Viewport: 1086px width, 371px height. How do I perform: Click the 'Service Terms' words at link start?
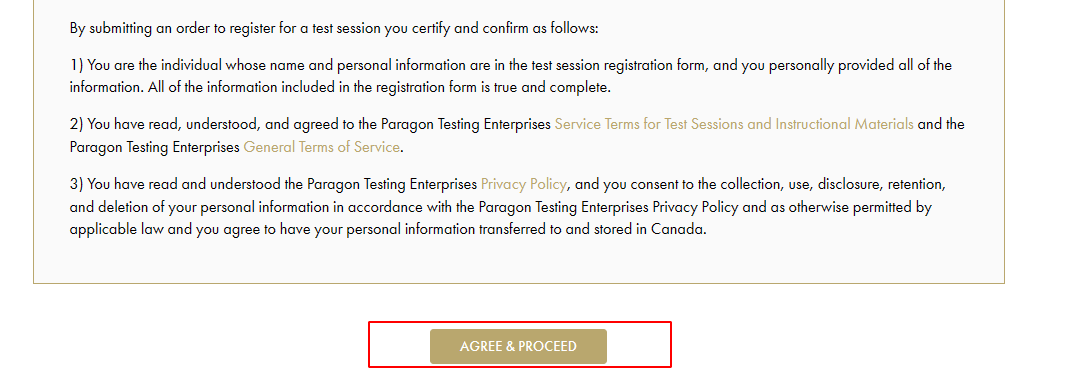pos(596,125)
